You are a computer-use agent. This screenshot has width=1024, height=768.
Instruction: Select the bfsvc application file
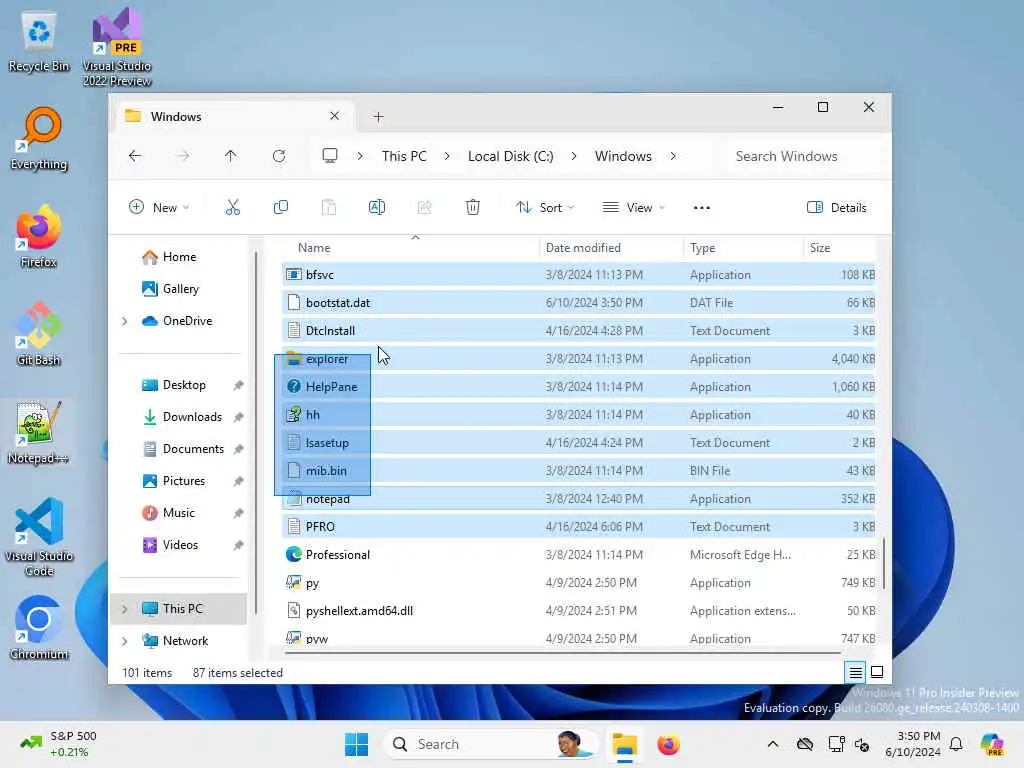click(x=579, y=274)
